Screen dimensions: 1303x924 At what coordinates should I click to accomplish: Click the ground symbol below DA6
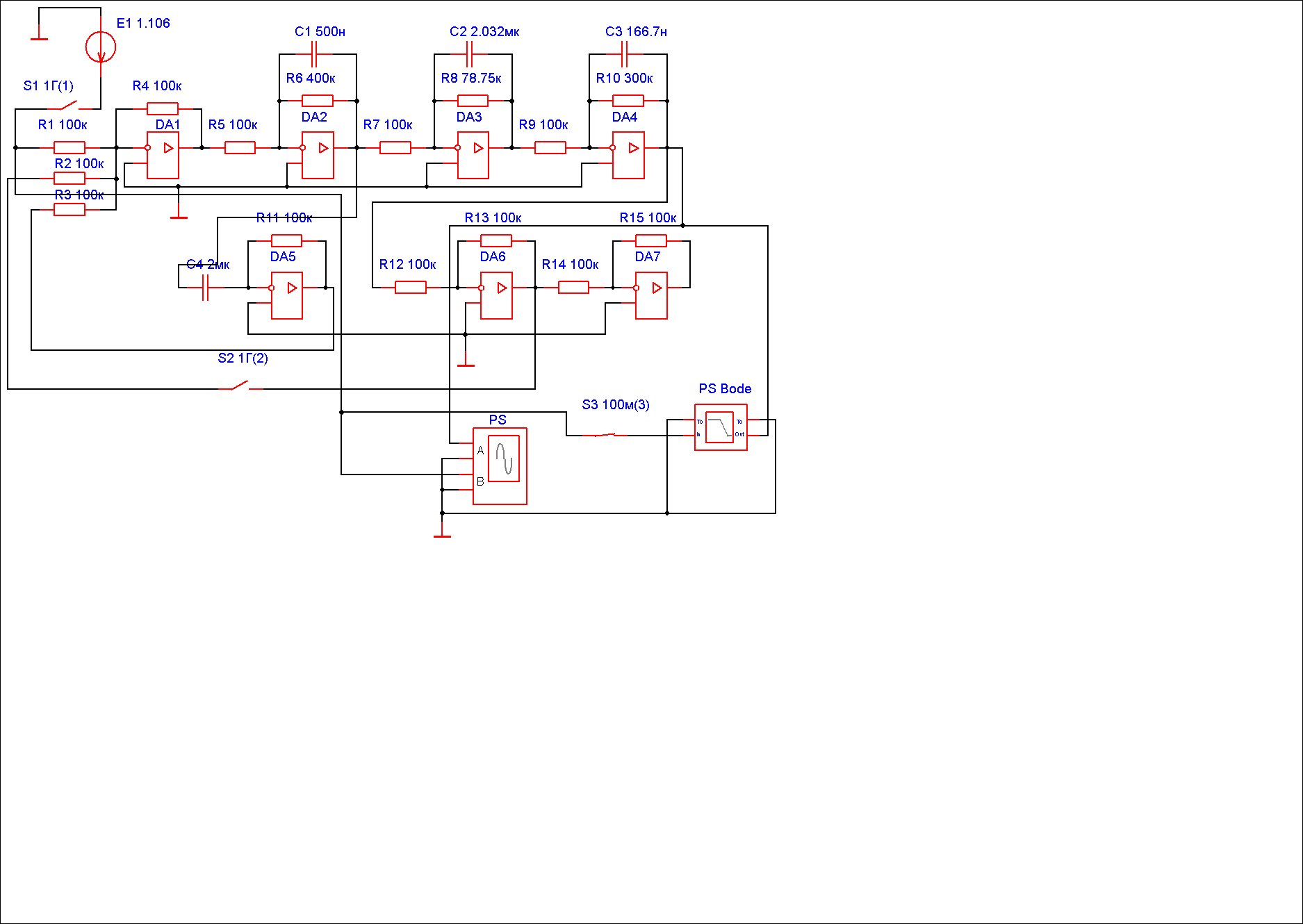click(466, 358)
